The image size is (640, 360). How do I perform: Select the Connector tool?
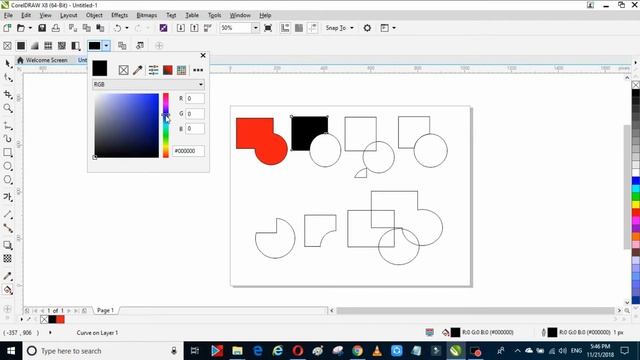coord(8,228)
